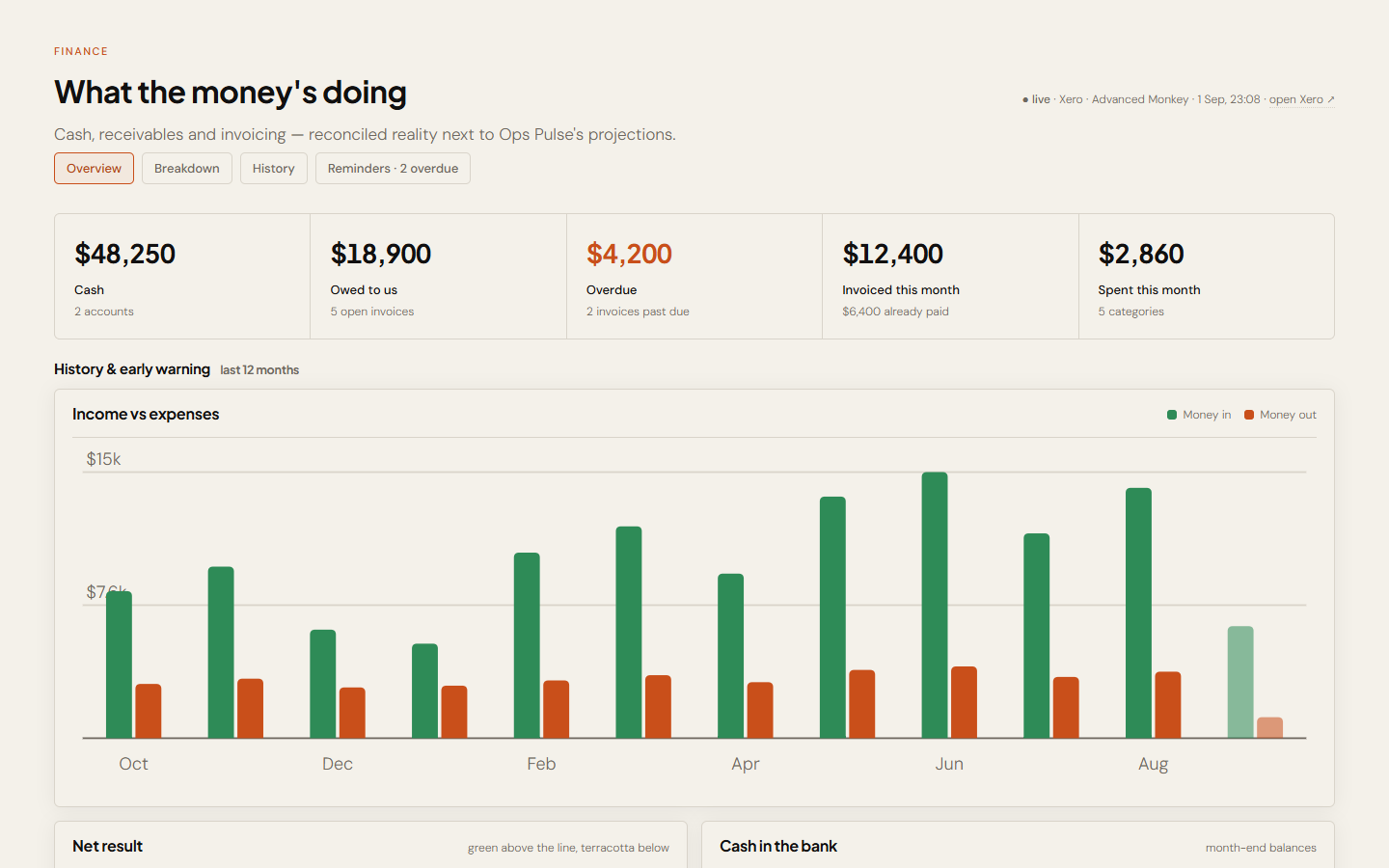Image resolution: width=1389 pixels, height=868 pixels.
Task: Click the 'Jun' axis label
Action: (949, 764)
